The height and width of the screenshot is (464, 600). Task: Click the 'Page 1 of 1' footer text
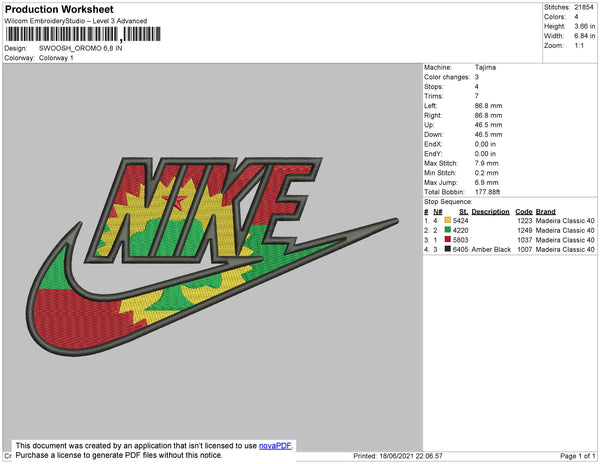[578, 456]
